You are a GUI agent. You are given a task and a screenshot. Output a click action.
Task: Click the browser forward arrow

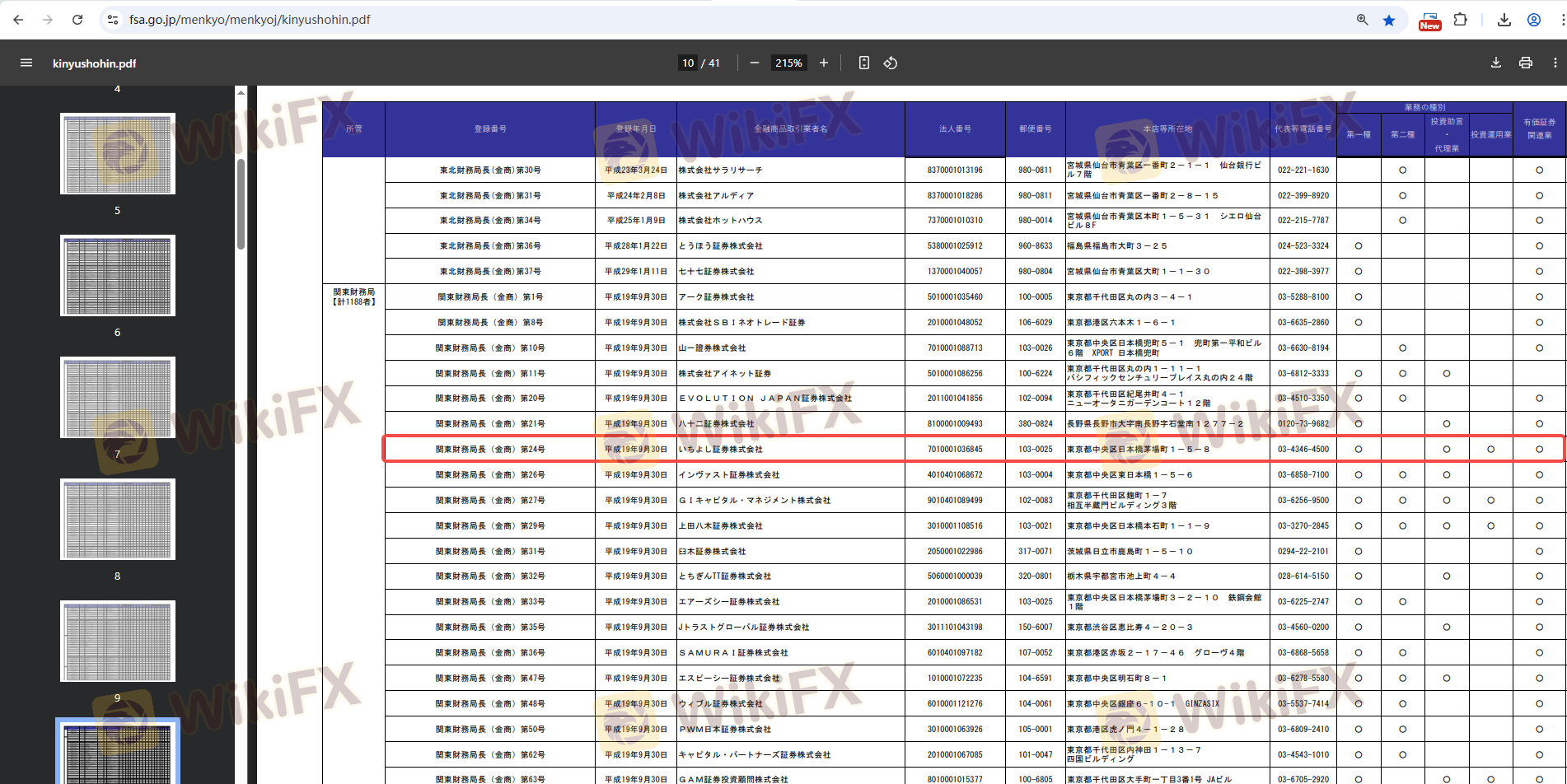point(48,20)
